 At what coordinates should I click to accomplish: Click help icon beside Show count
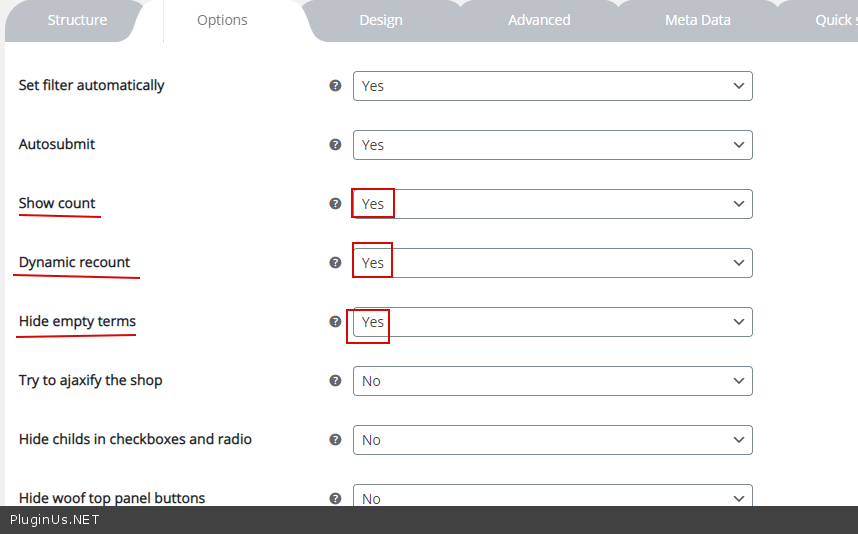coord(336,204)
